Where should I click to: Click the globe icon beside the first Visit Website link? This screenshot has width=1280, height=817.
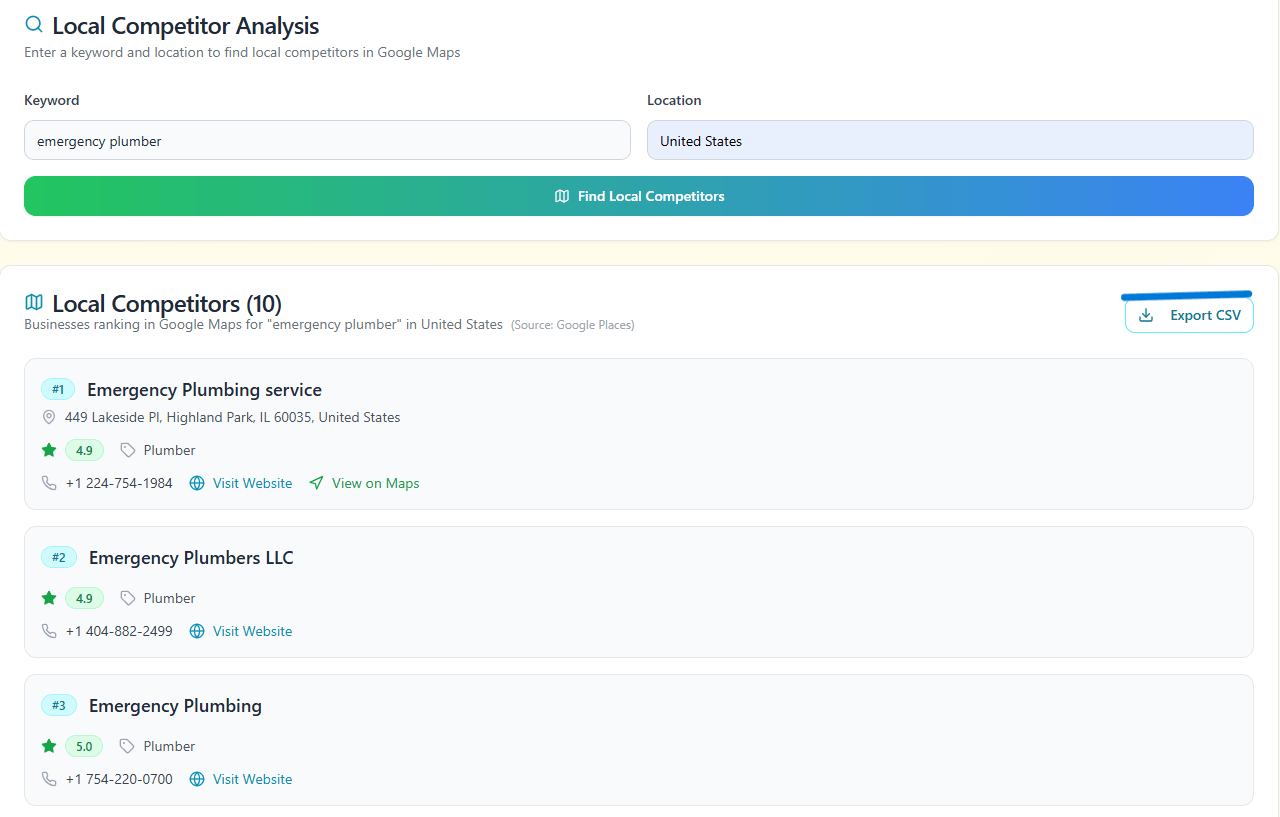pos(196,483)
